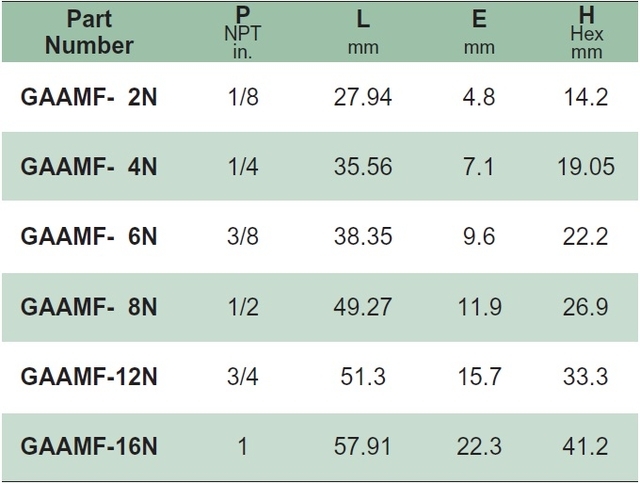The height and width of the screenshot is (484, 640).
Task: Select the 3/4 NPT size cell
Action: [x=243, y=376]
